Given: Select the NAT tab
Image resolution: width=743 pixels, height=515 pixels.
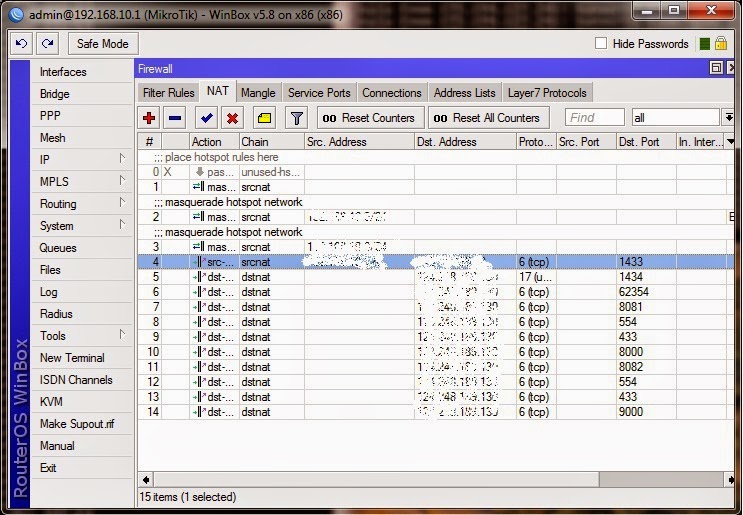Looking at the screenshot, I should coord(217,91).
